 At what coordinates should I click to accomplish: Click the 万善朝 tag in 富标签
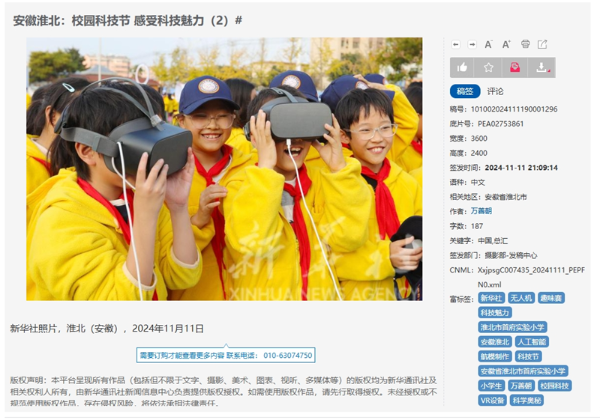click(x=521, y=386)
